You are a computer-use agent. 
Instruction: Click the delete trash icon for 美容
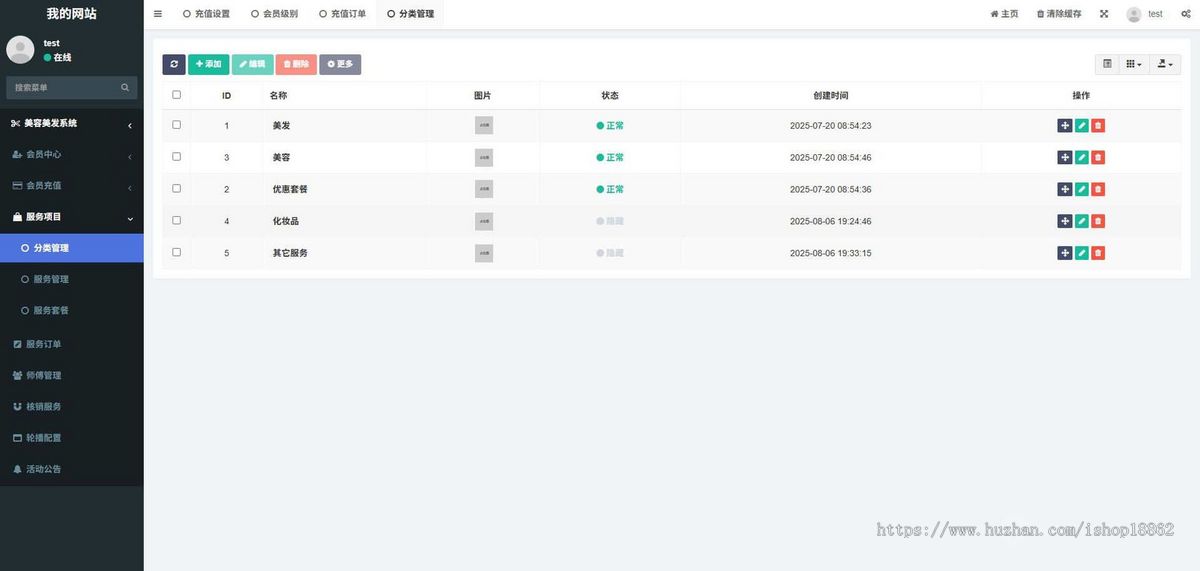1098,158
